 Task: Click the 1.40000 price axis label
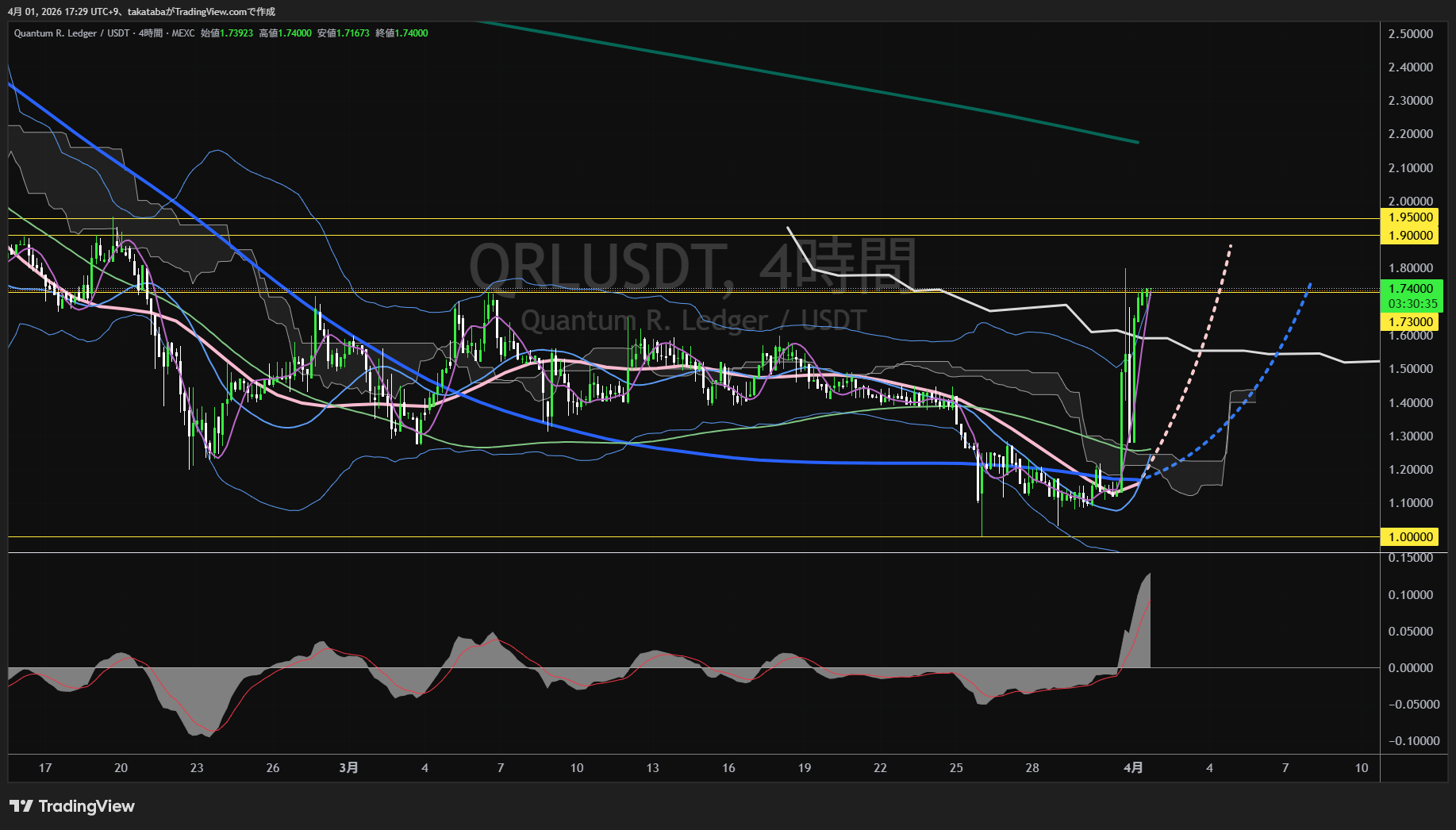click(x=1411, y=403)
